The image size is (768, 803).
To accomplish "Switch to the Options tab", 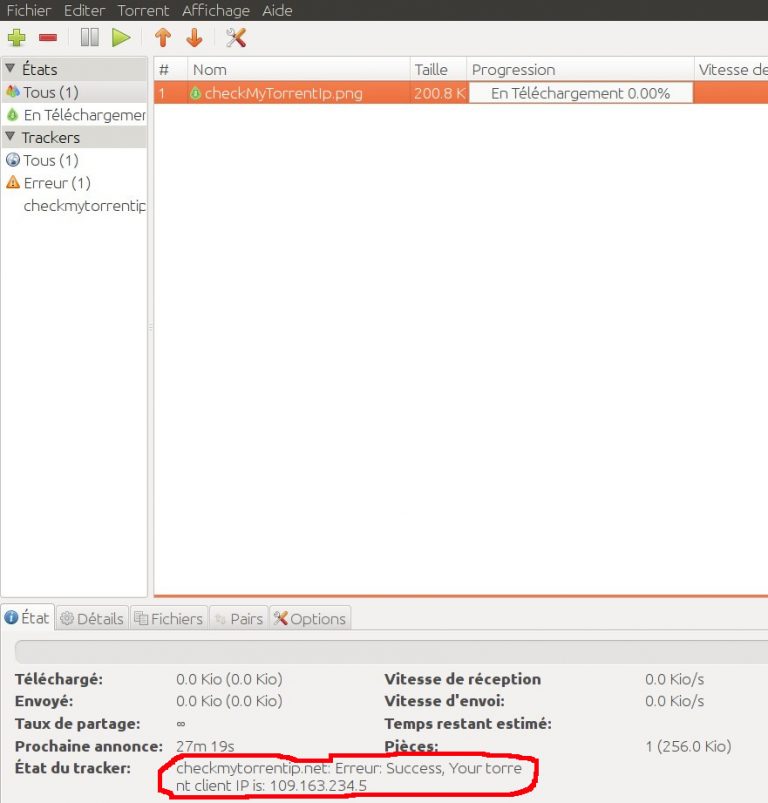I will [x=310, y=618].
